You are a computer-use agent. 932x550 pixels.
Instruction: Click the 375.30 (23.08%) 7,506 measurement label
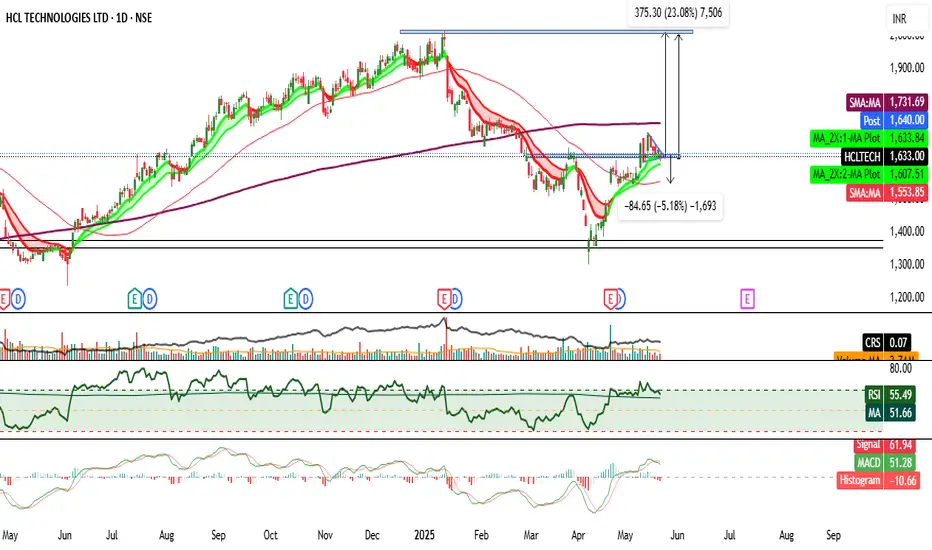tap(678, 12)
